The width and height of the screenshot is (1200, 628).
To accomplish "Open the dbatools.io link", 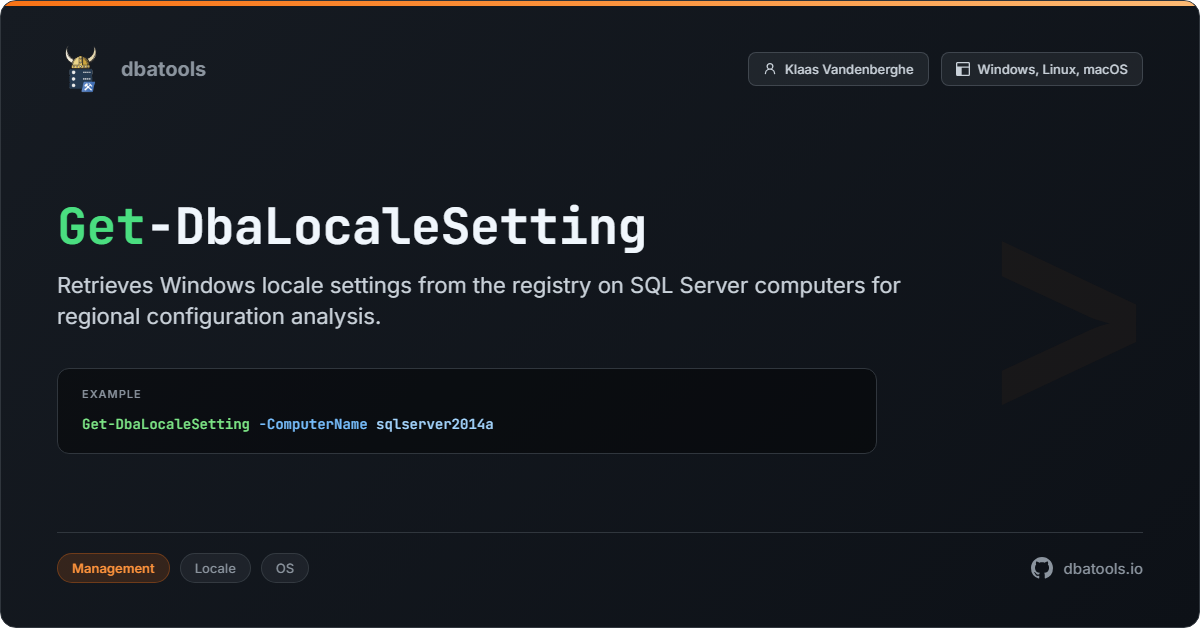I will (1103, 568).
